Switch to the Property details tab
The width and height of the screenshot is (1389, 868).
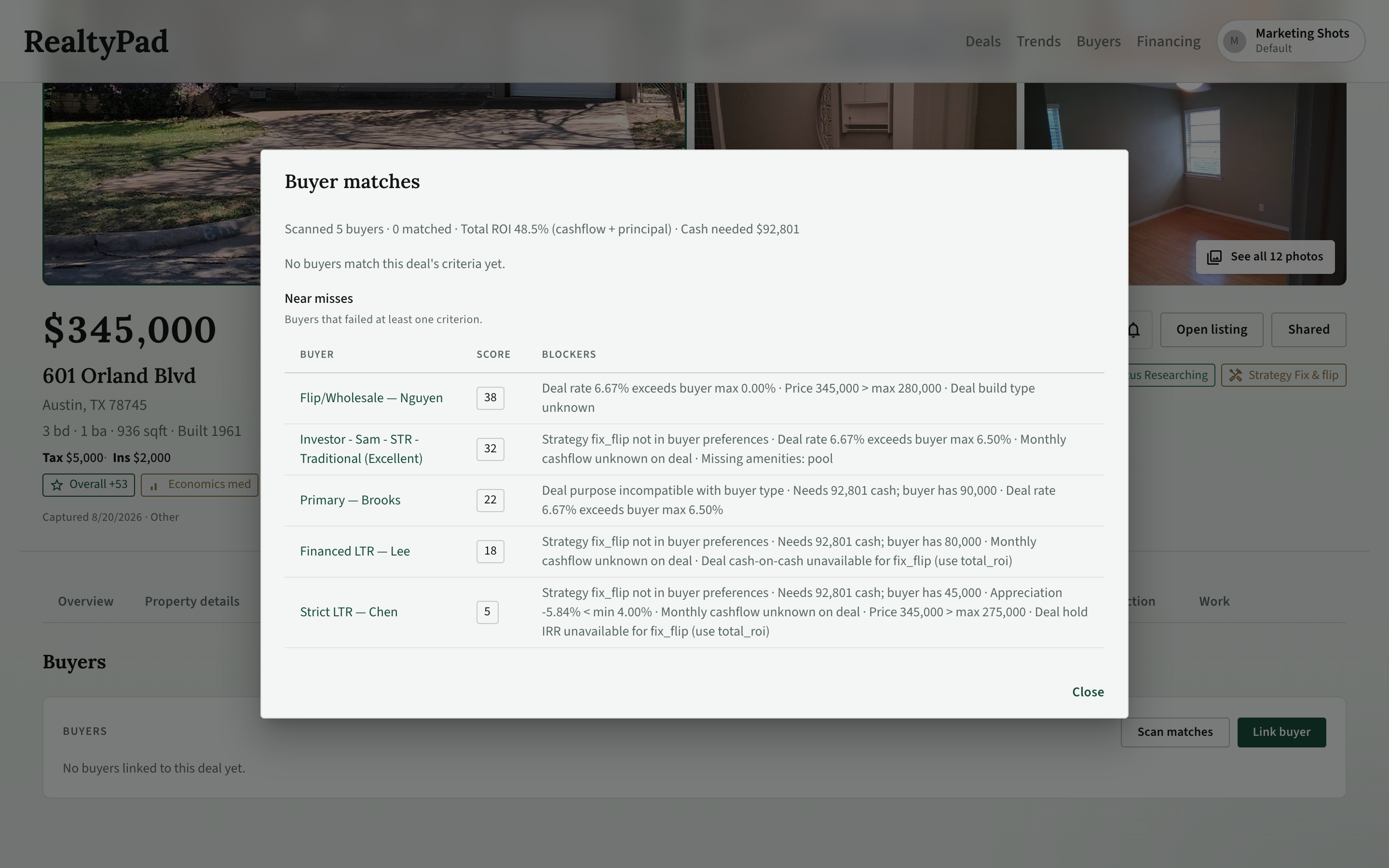pyautogui.click(x=191, y=601)
